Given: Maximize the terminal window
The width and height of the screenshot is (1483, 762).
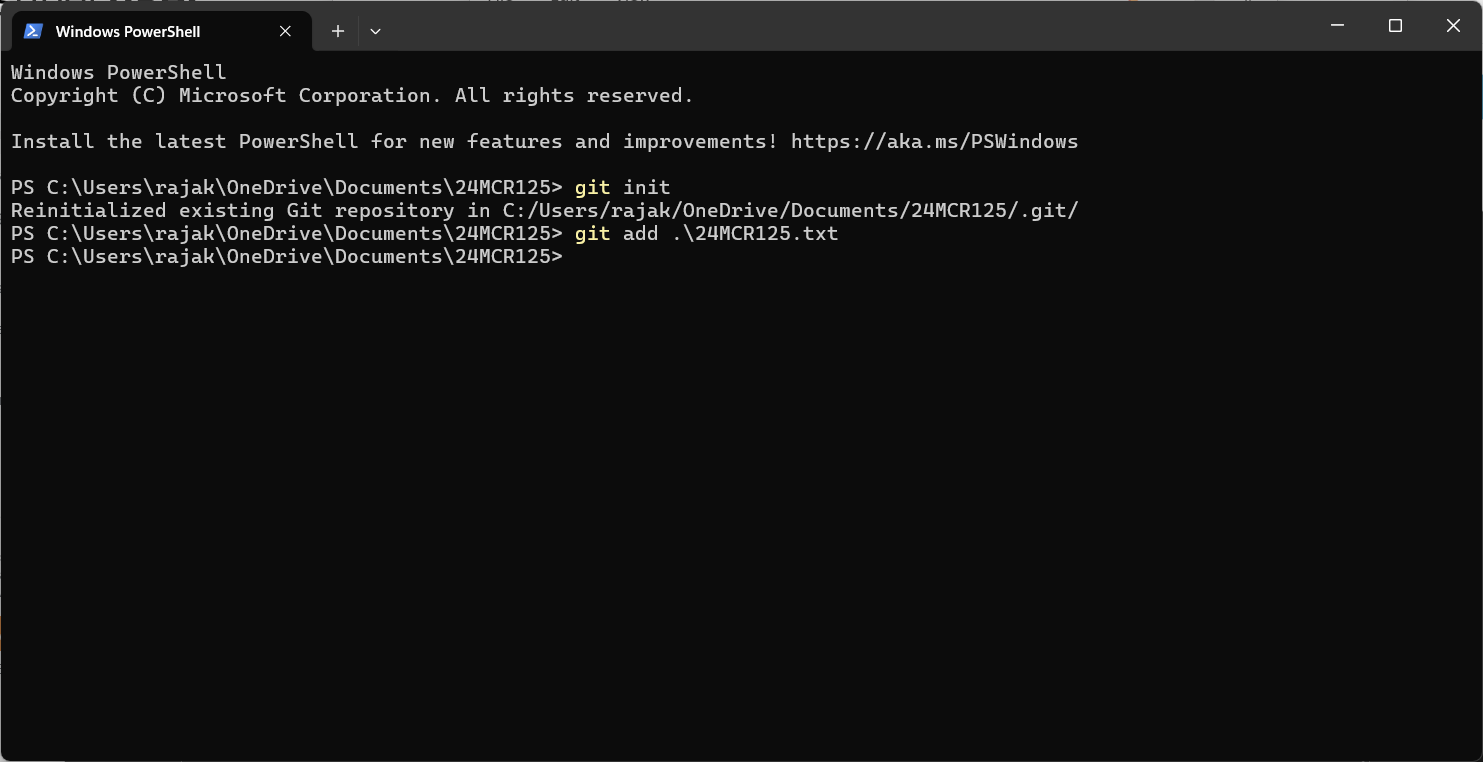Looking at the screenshot, I should coord(1396,26).
